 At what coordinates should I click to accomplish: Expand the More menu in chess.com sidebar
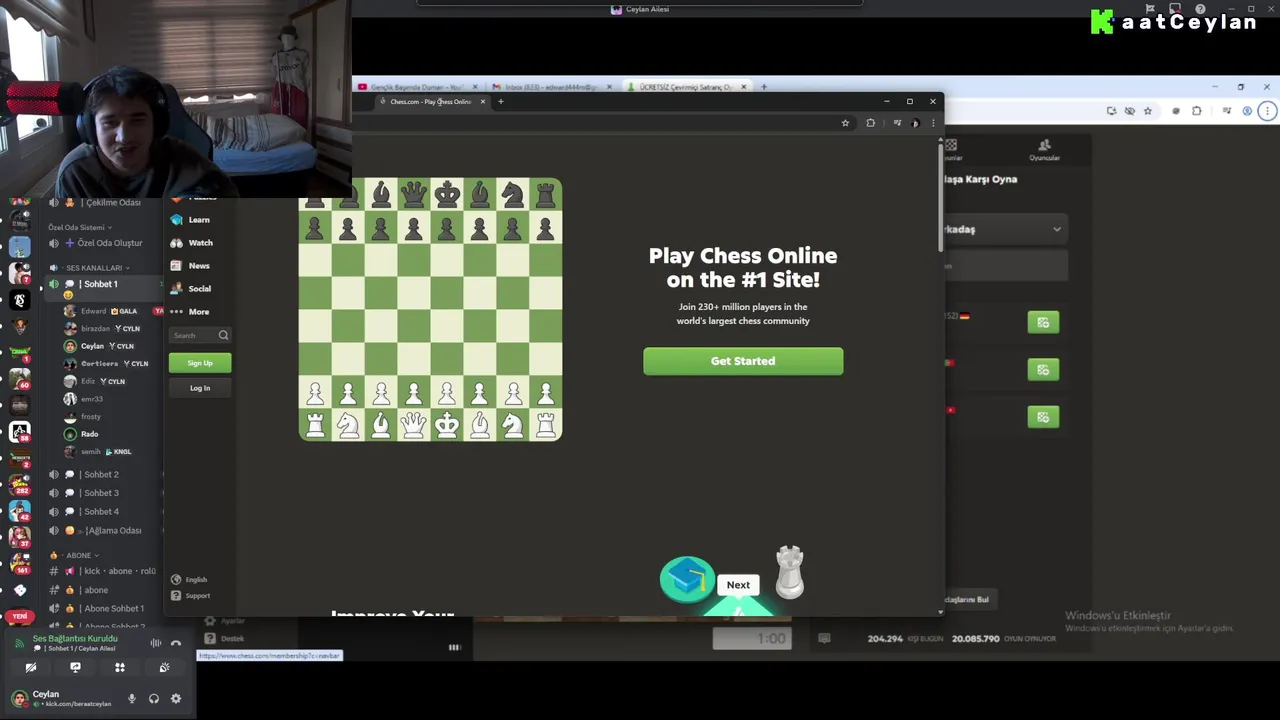(x=190, y=312)
